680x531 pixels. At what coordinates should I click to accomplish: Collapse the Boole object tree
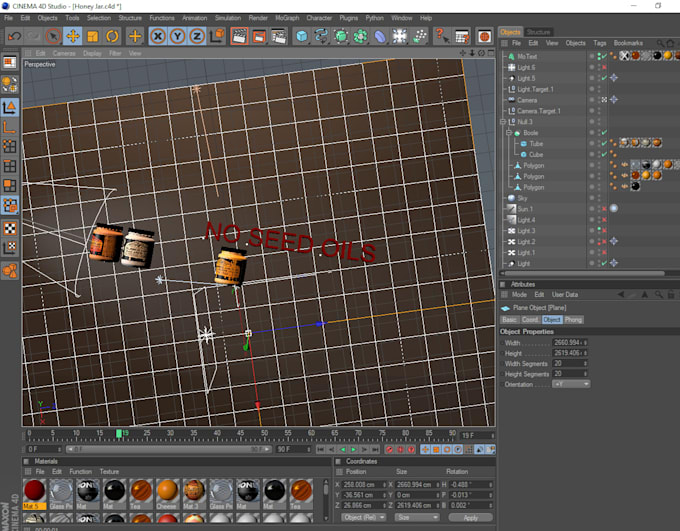click(x=509, y=133)
